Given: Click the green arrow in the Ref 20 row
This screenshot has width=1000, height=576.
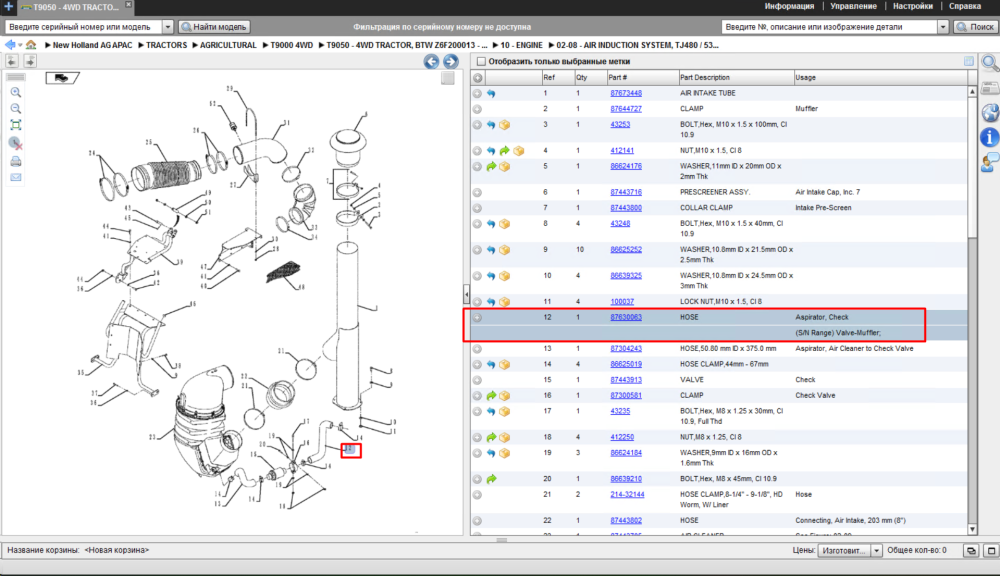Looking at the screenshot, I should (491, 479).
